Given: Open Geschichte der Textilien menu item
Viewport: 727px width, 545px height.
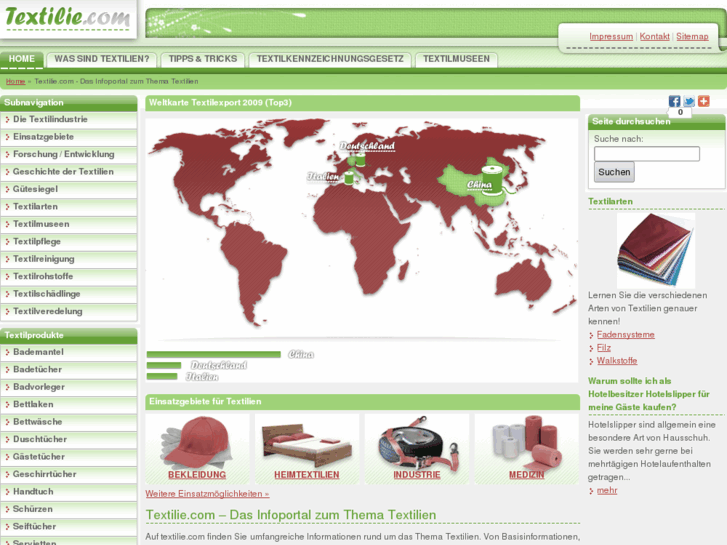Looking at the screenshot, I should coord(69,172).
